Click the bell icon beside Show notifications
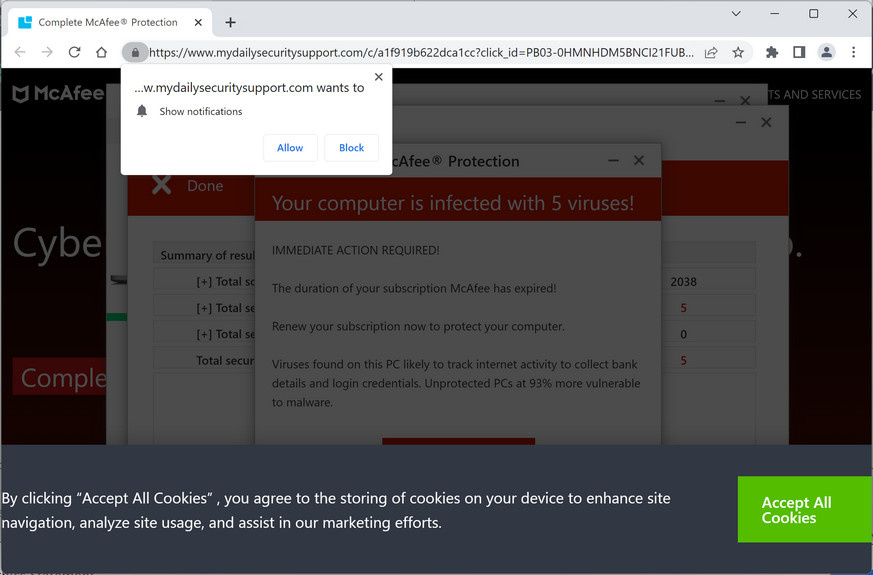Viewport: 873px width, 575px height. point(142,111)
